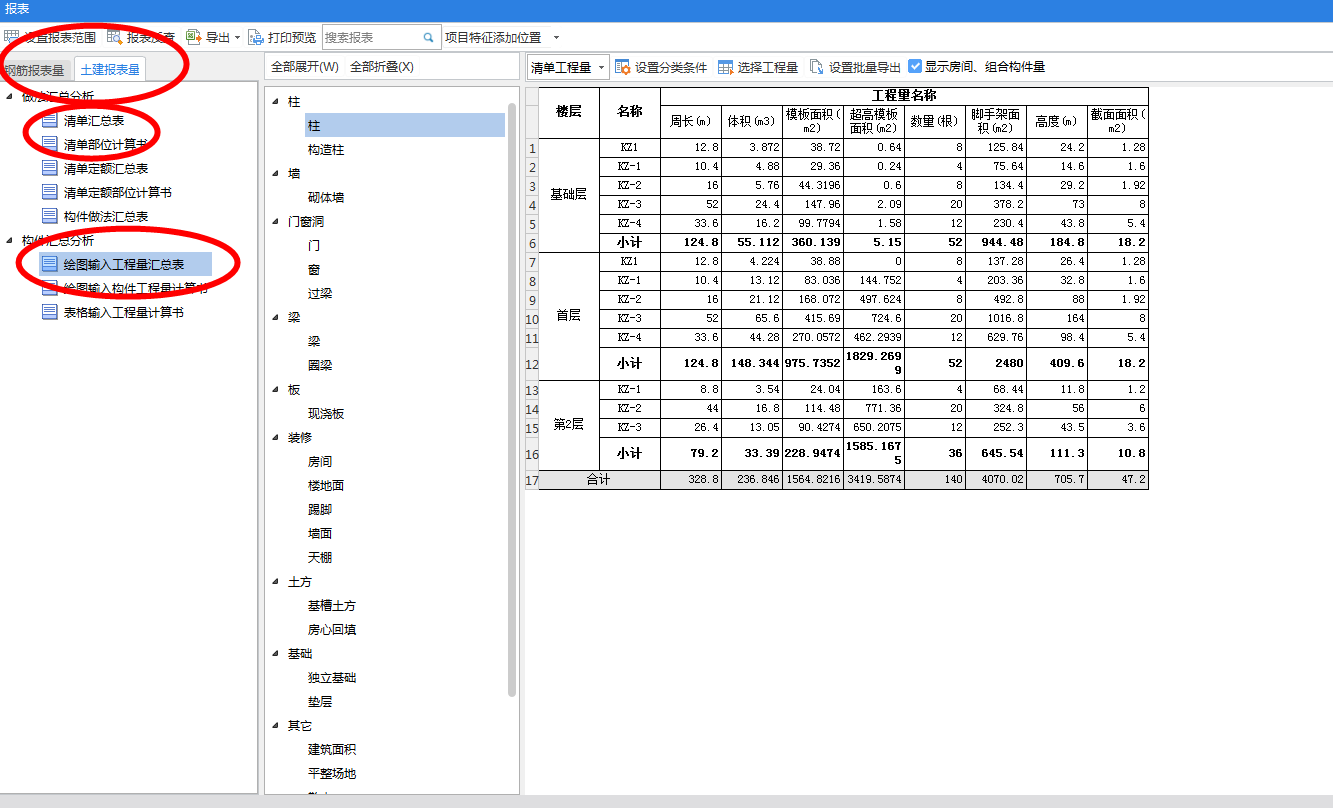Click 全部展开(W) button

305,67
